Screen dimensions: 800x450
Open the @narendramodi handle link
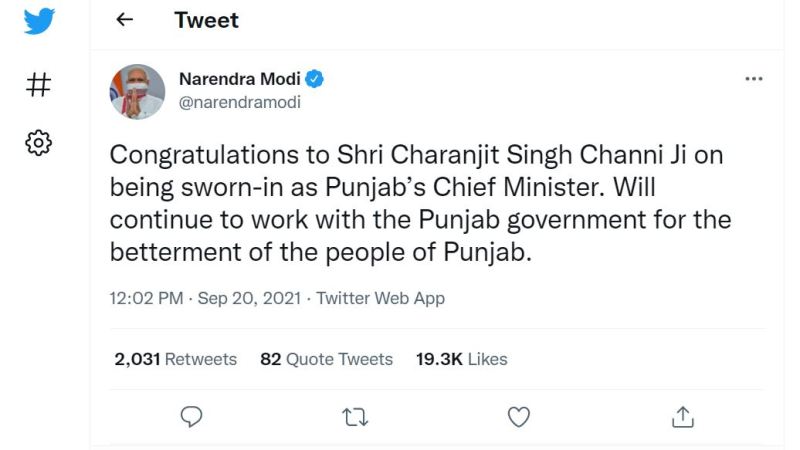tap(240, 103)
